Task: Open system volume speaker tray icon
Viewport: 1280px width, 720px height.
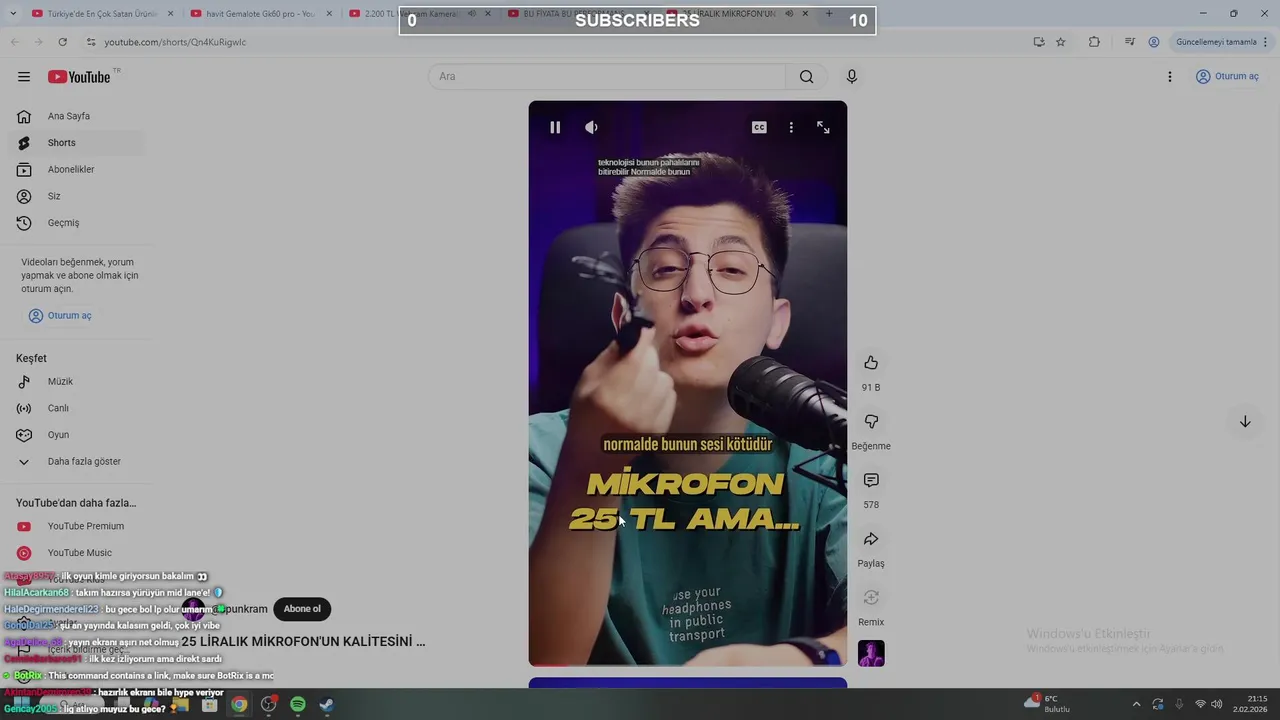Action: tap(1217, 704)
